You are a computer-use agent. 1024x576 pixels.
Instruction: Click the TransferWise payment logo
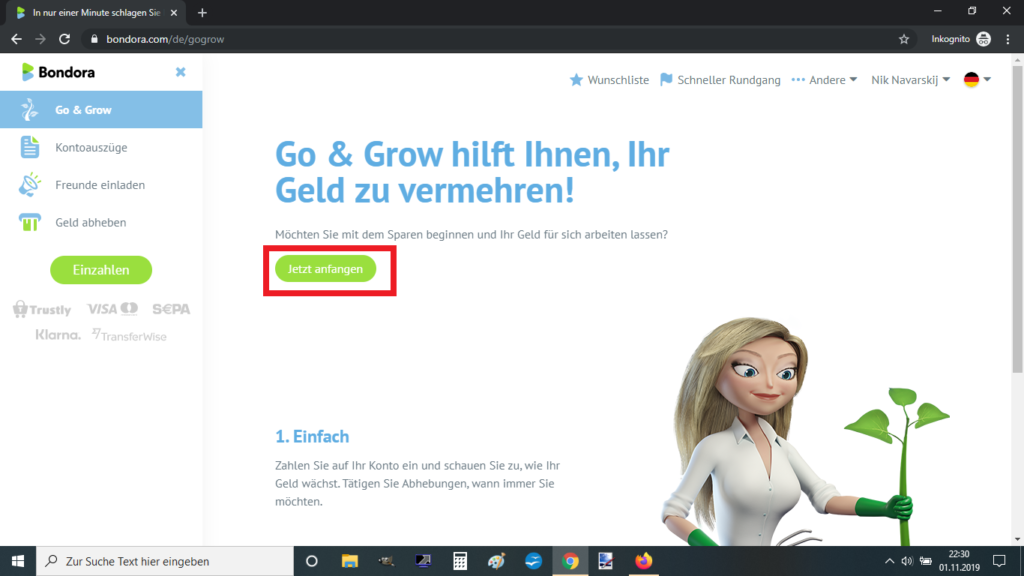(129, 335)
